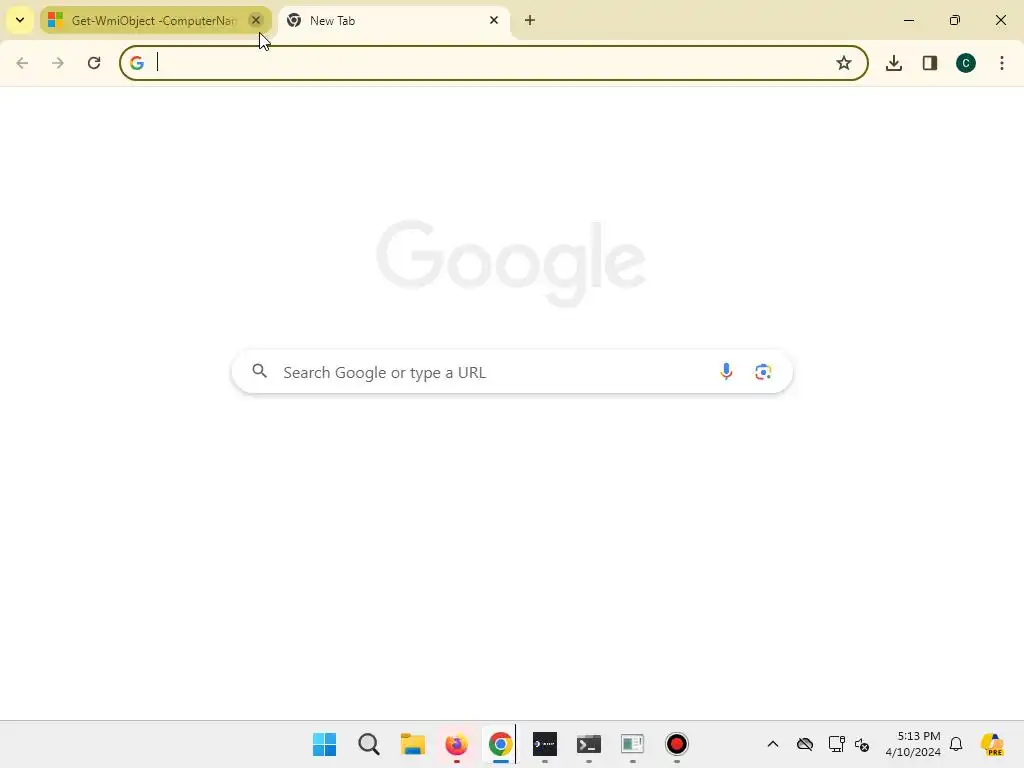The width and height of the screenshot is (1024, 768).
Task: Show hidden system tray icons
Action: point(773,744)
